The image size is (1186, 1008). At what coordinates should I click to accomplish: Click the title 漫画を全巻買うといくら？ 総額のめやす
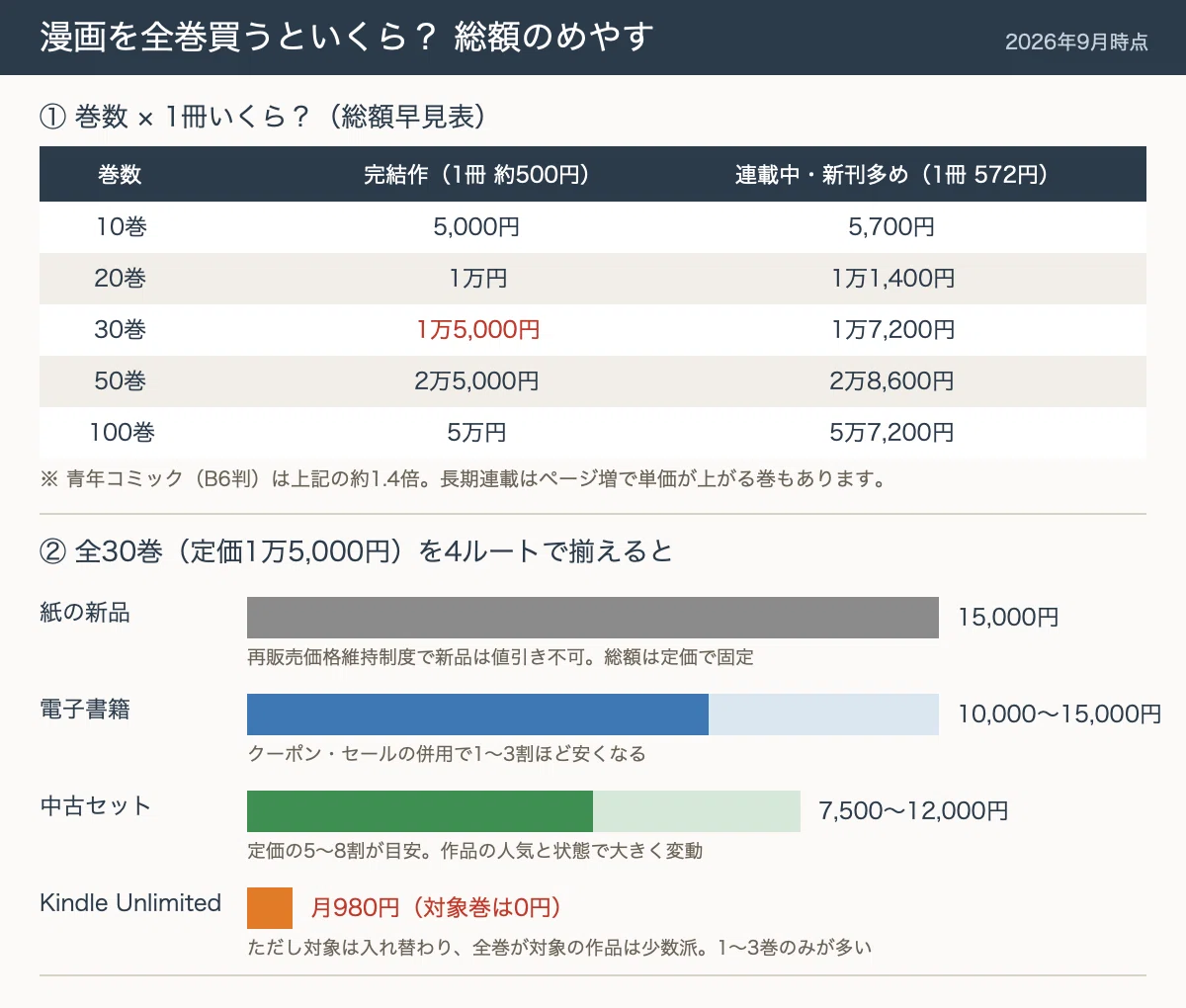coord(347,38)
